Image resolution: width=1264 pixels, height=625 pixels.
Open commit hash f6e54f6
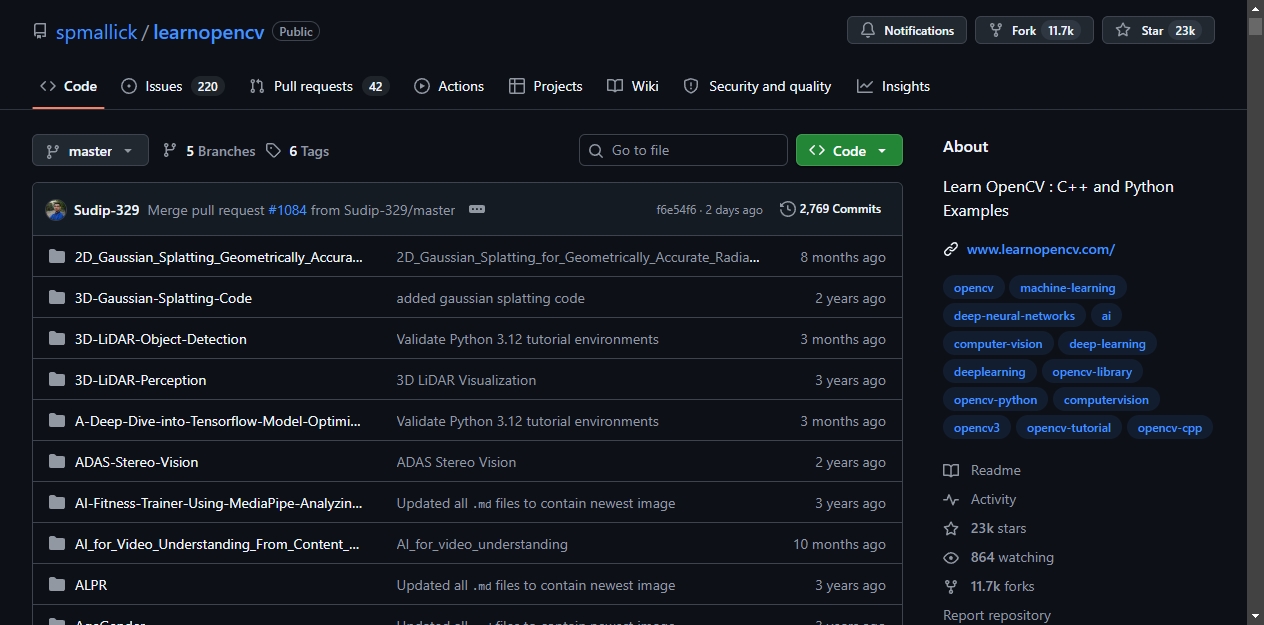[676, 210]
